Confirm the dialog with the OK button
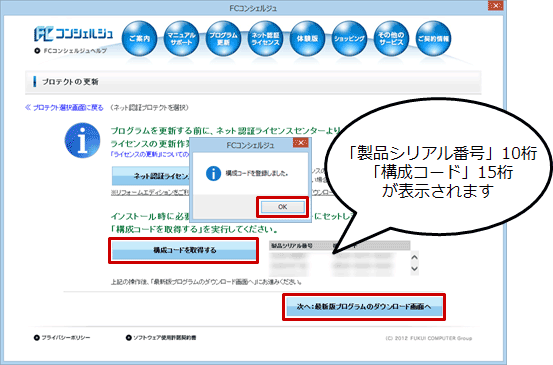The height and width of the screenshot is (365, 553). (x=282, y=207)
